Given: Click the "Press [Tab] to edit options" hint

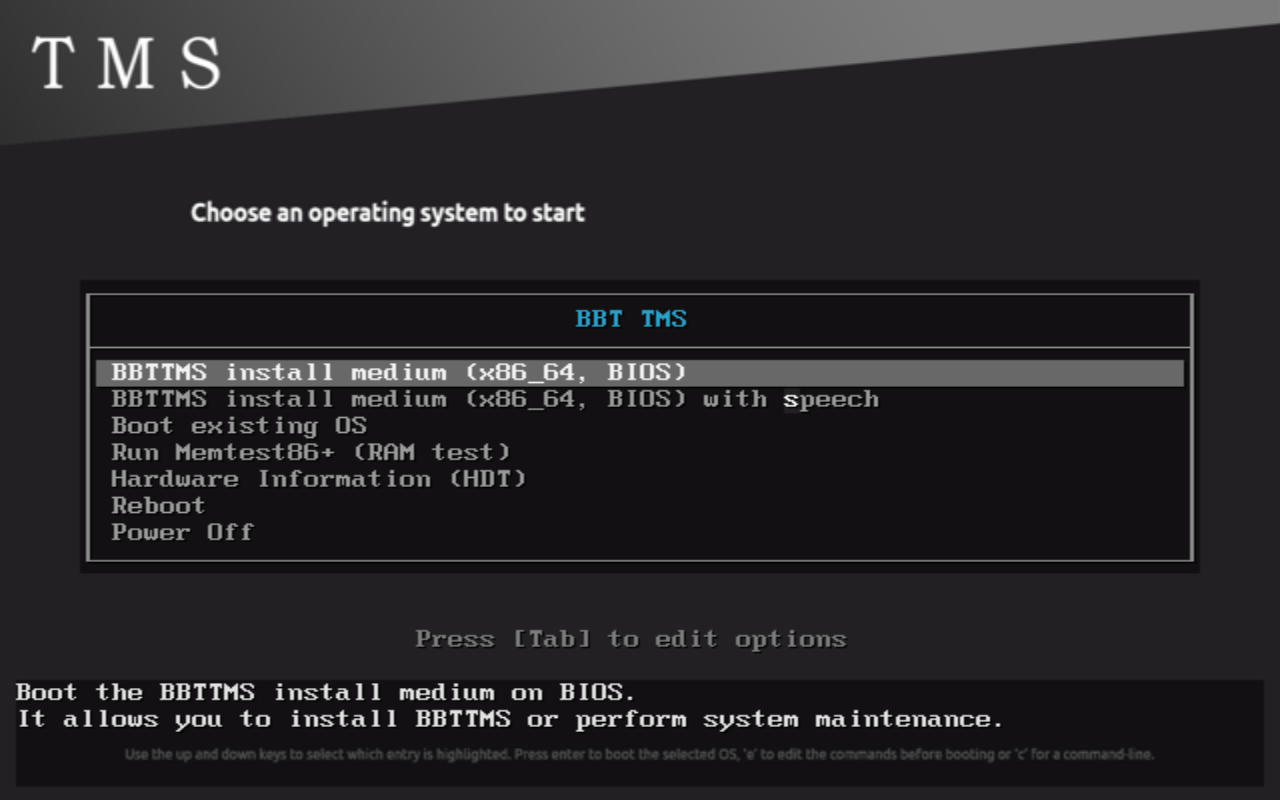Looking at the screenshot, I should pyautogui.click(x=631, y=639).
